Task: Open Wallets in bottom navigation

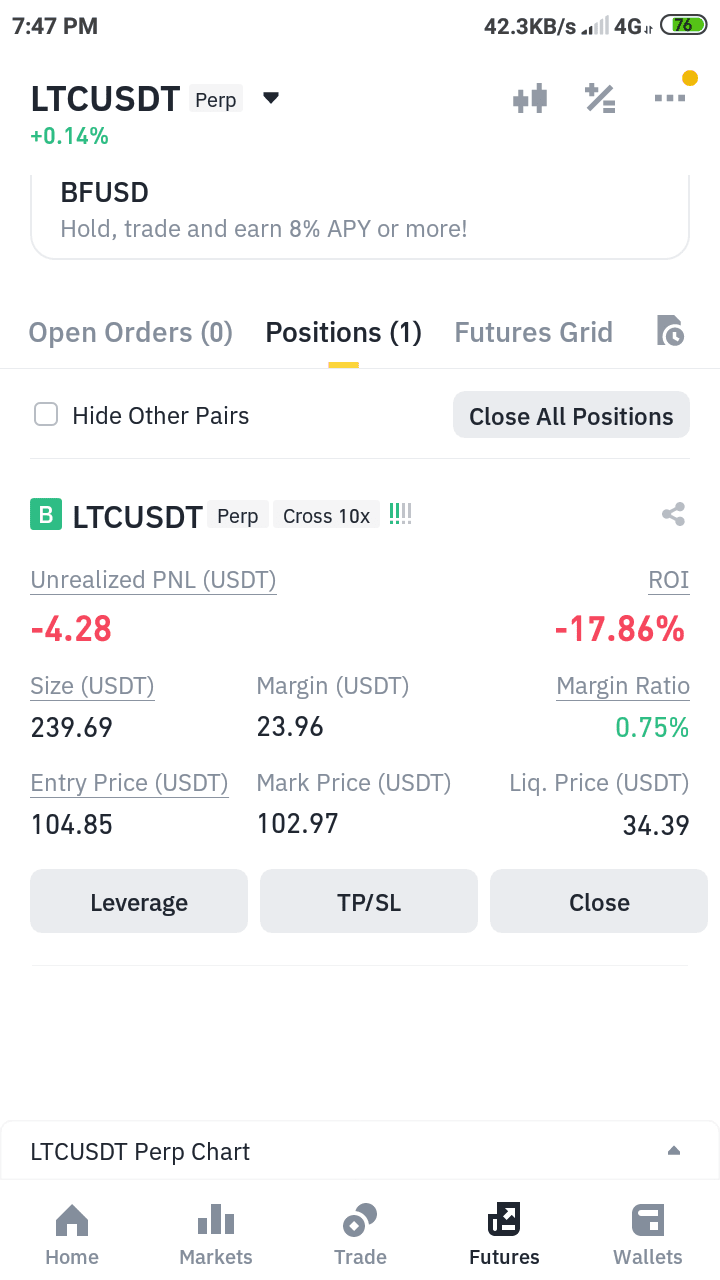Action: (x=648, y=1236)
